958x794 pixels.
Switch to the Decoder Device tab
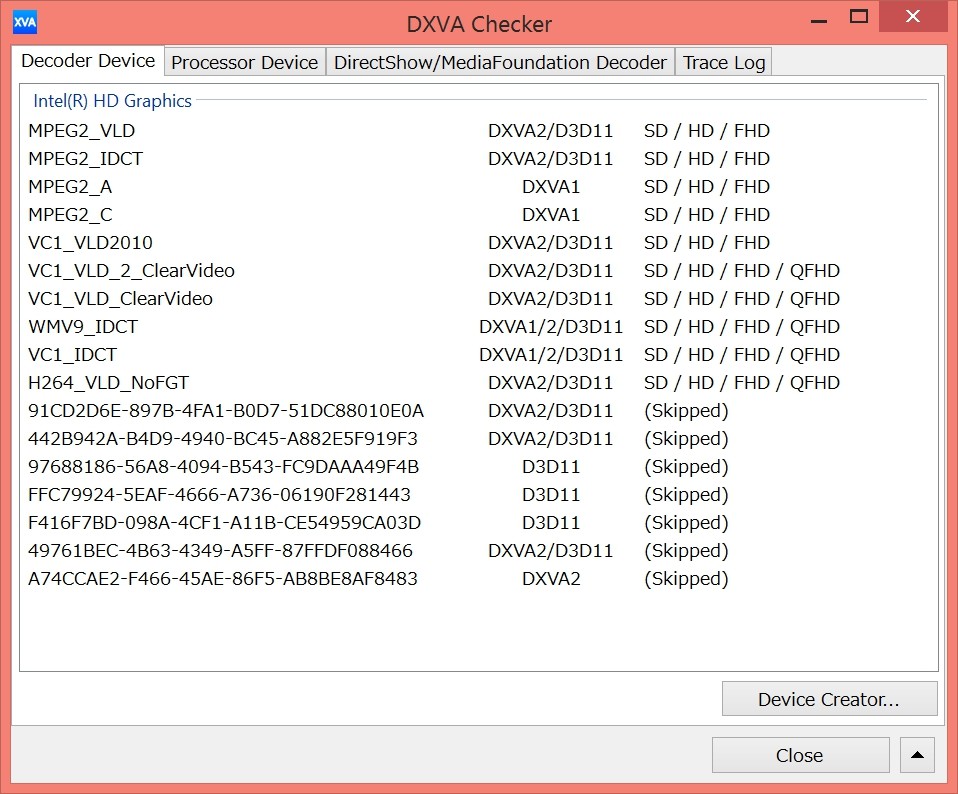[88, 61]
